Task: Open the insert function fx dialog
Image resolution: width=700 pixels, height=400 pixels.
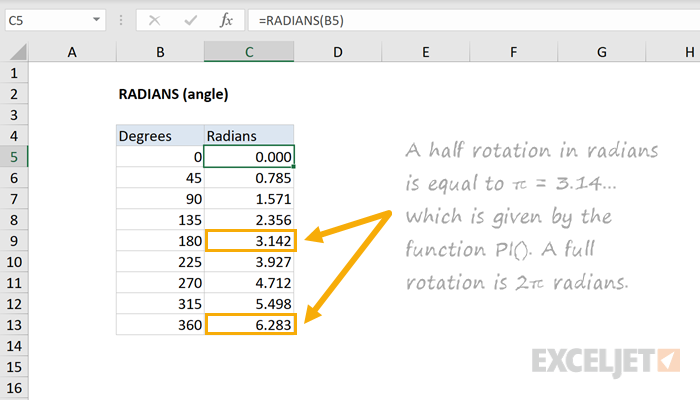Action: click(226, 19)
